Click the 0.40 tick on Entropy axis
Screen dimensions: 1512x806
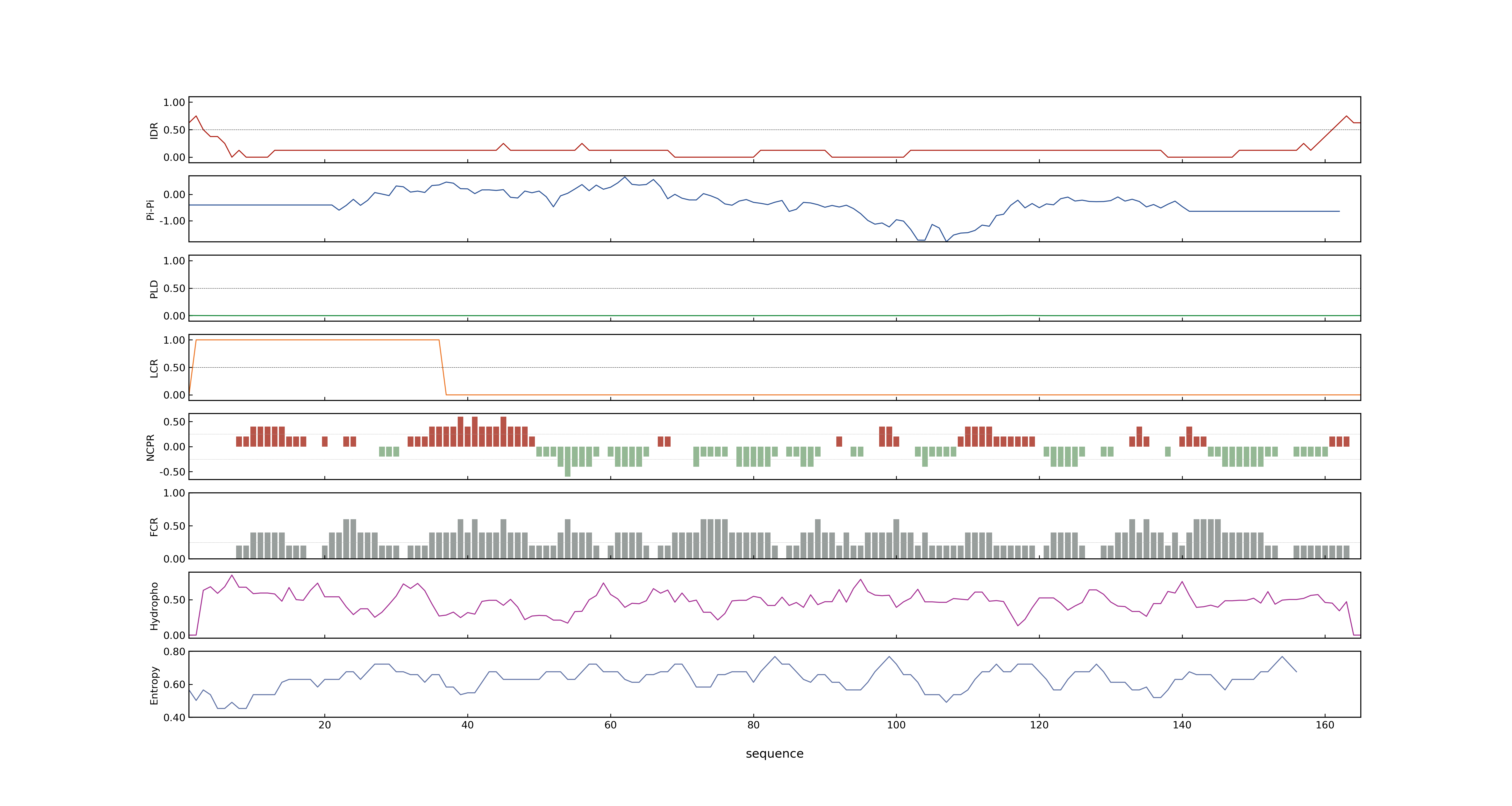(x=174, y=717)
